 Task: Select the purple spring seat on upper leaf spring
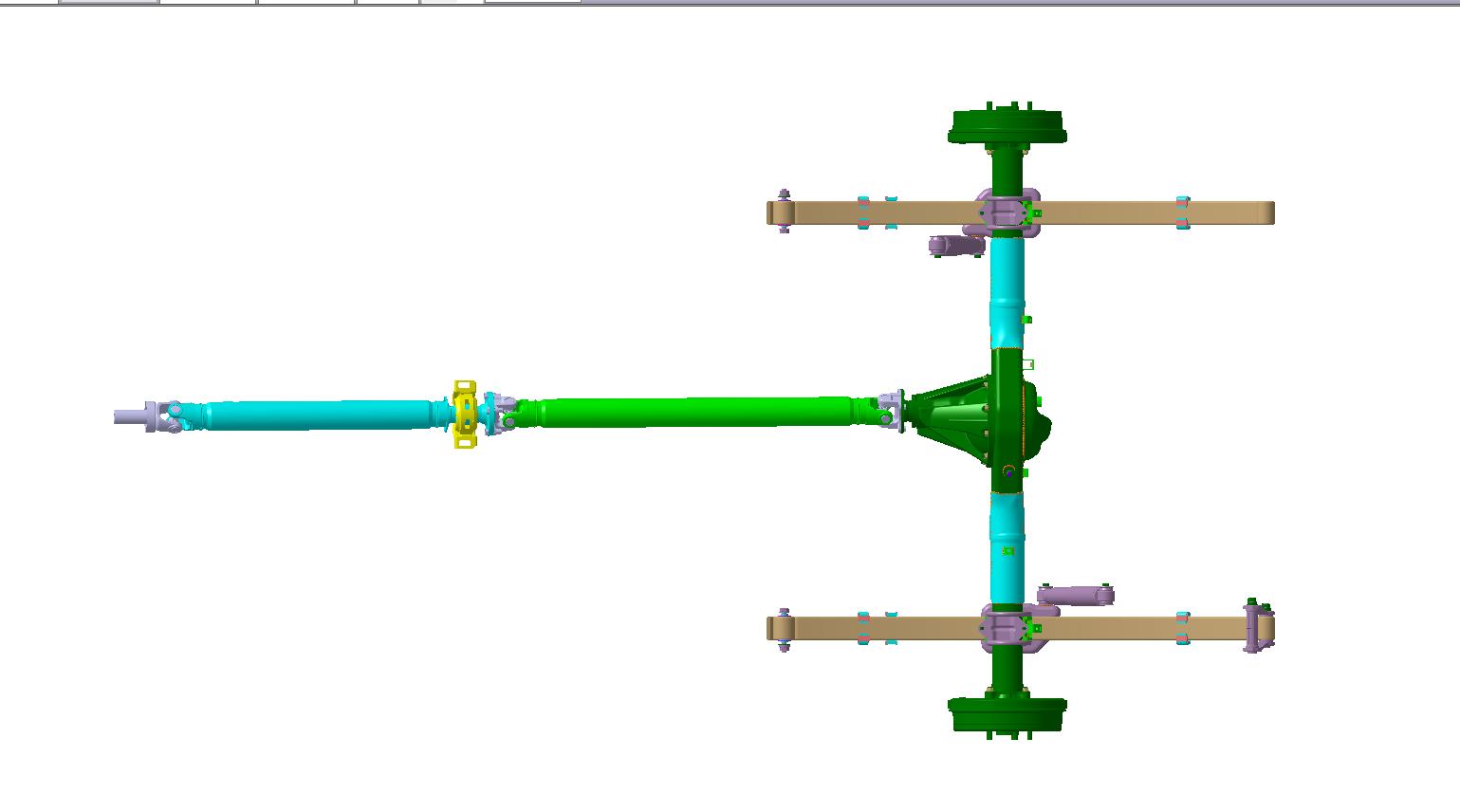click(x=1004, y=212)
